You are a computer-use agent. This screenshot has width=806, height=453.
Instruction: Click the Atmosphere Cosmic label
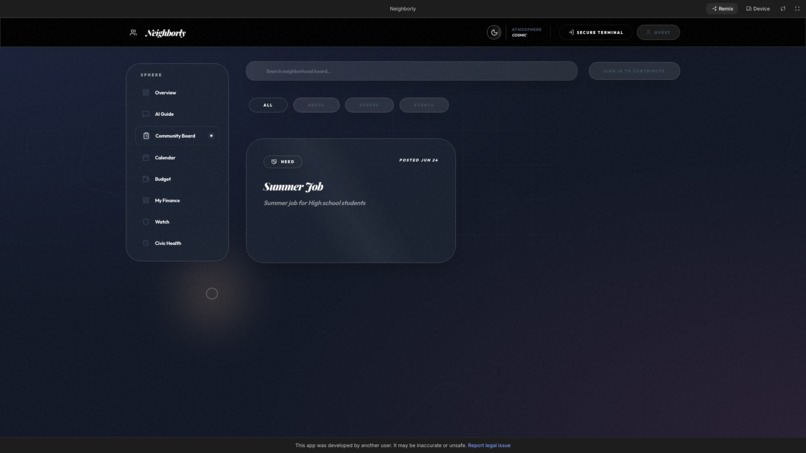click(526, 32)
